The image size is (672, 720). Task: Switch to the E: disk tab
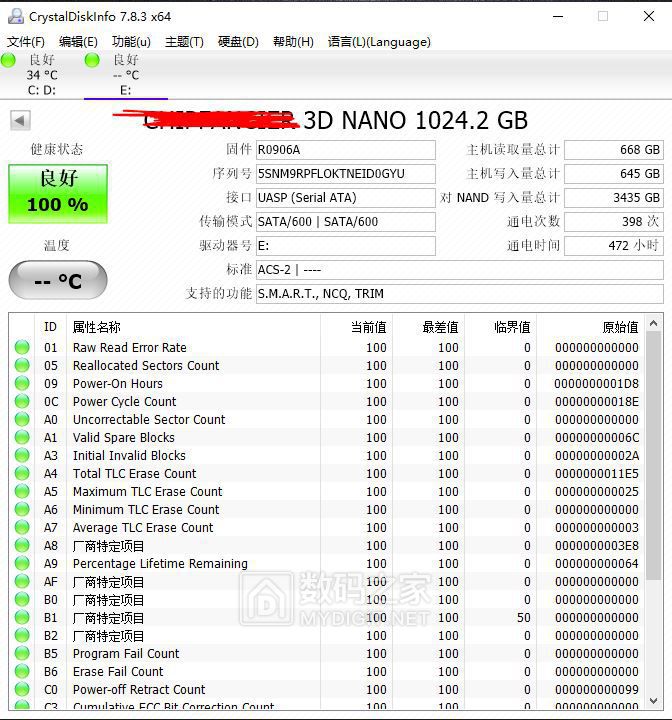coord(125,75)
